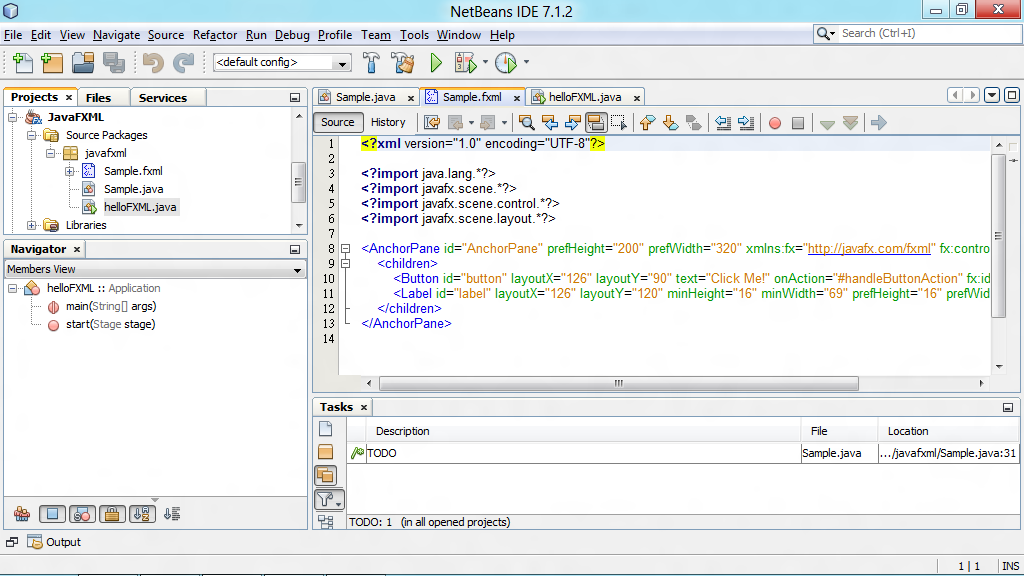Open the Debug Project icon
Viewport: 1024px width, 576px height.
coord(466,62)
